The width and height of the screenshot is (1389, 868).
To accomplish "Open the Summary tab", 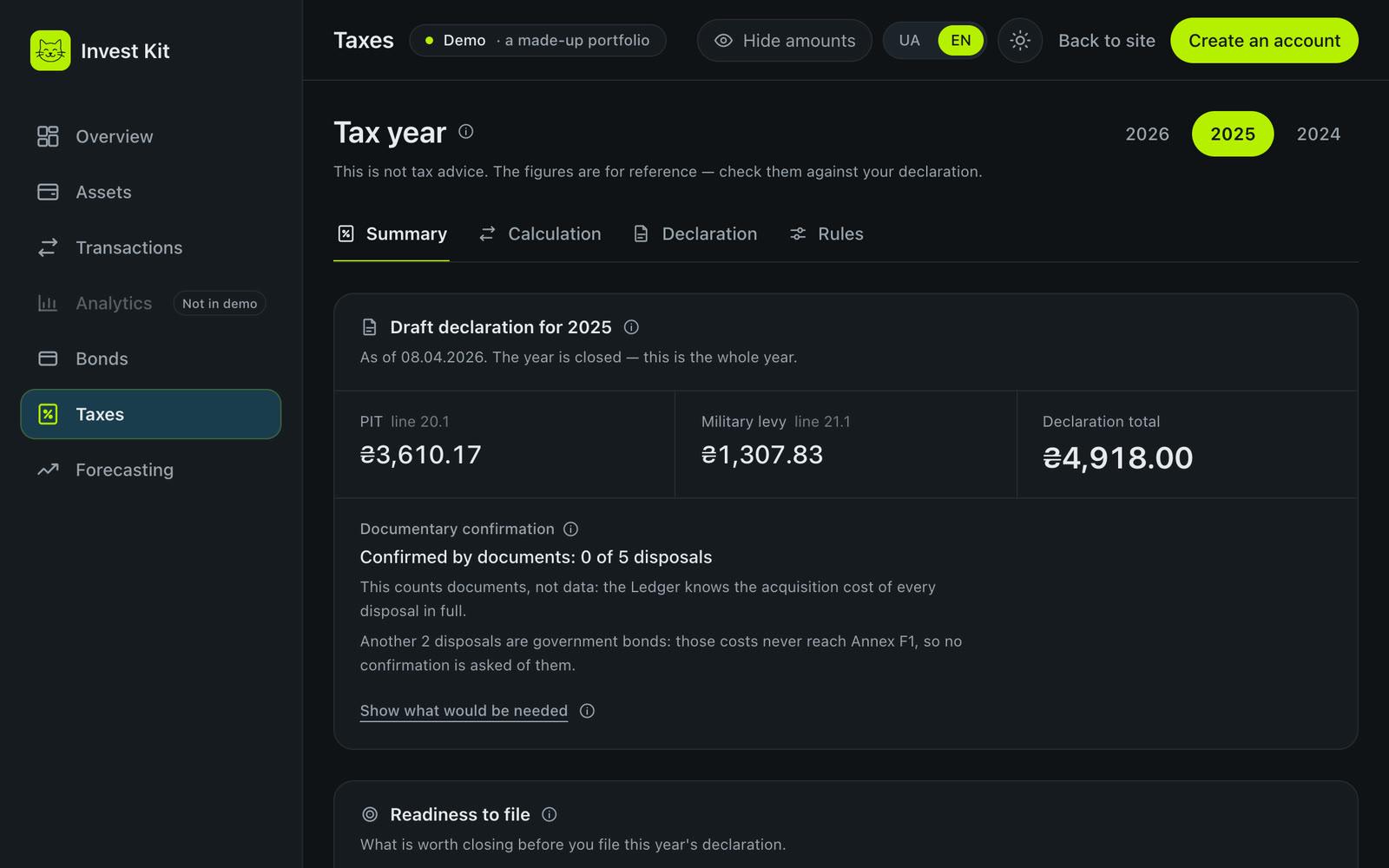I will click(392, 233).
